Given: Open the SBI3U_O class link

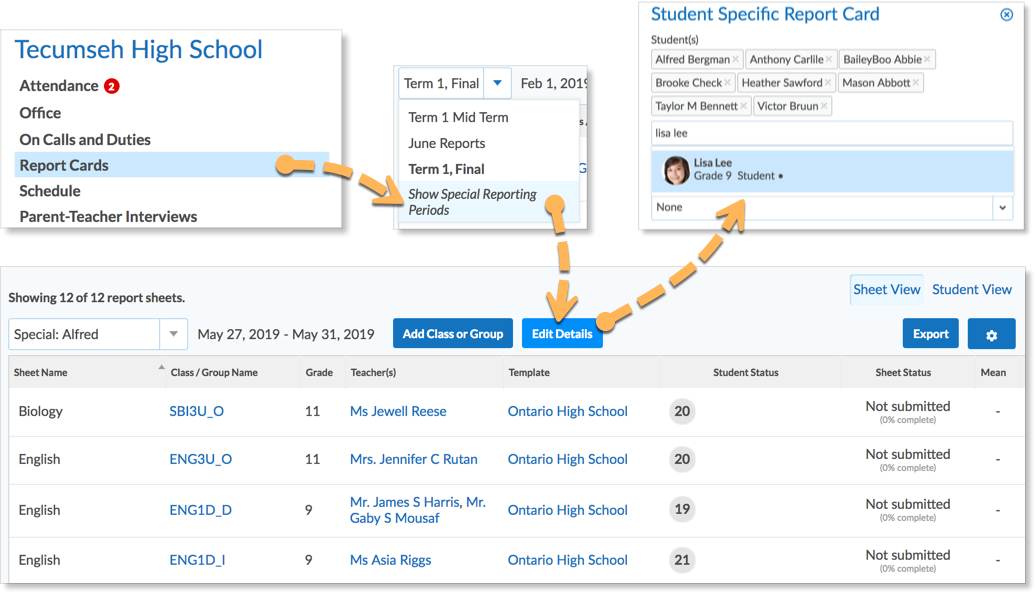Looking at the screenshot, I should [x=197, y=411].
